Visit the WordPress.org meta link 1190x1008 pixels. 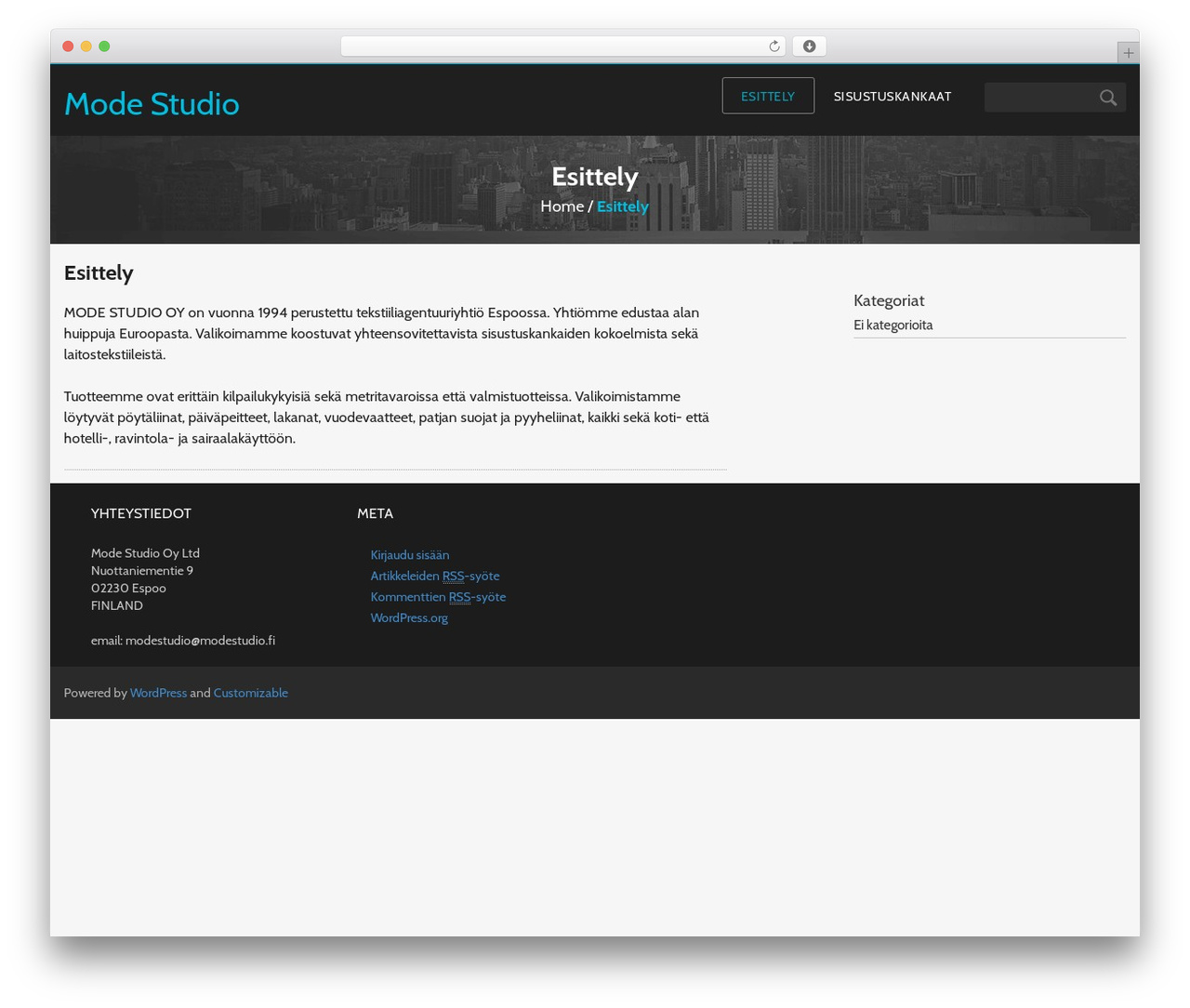pos(409,617)
